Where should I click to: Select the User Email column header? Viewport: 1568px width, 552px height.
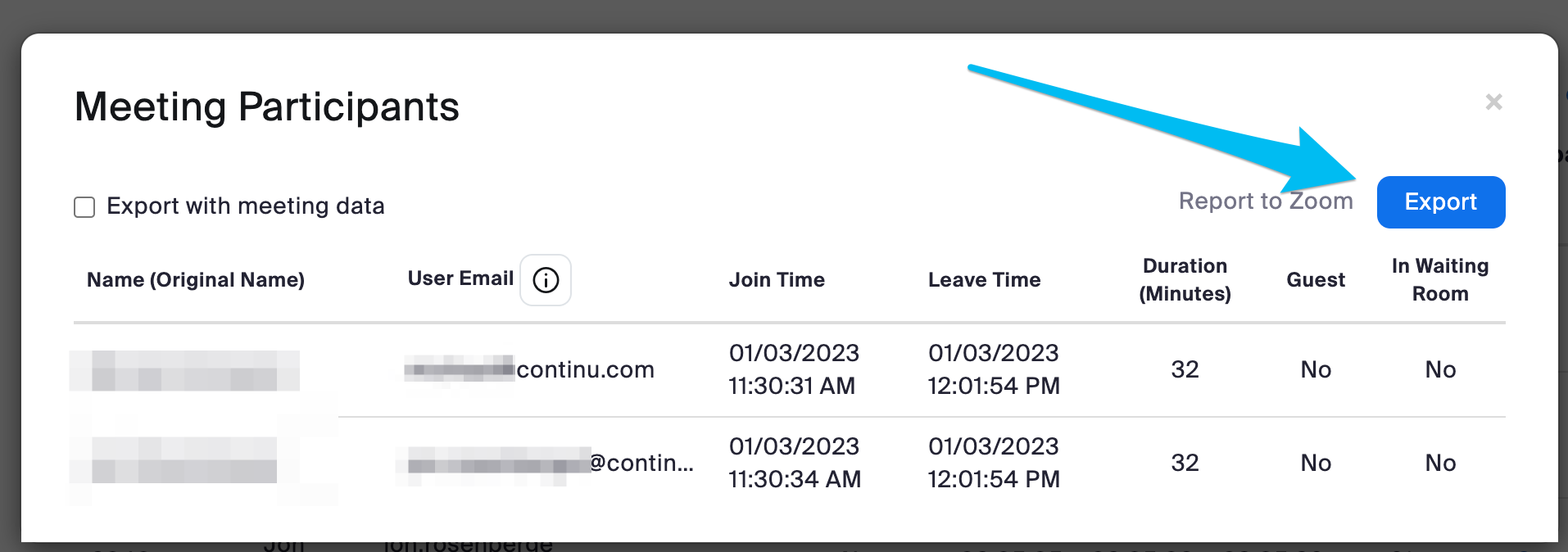coord(460,278)
